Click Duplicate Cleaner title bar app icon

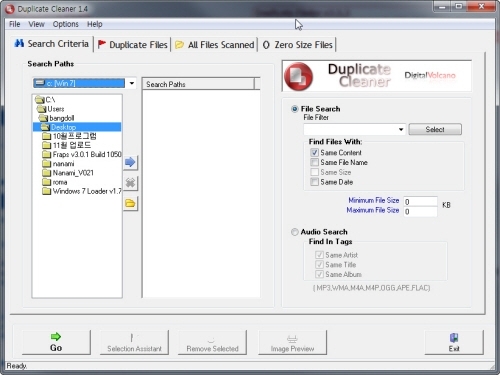[10, 9]
